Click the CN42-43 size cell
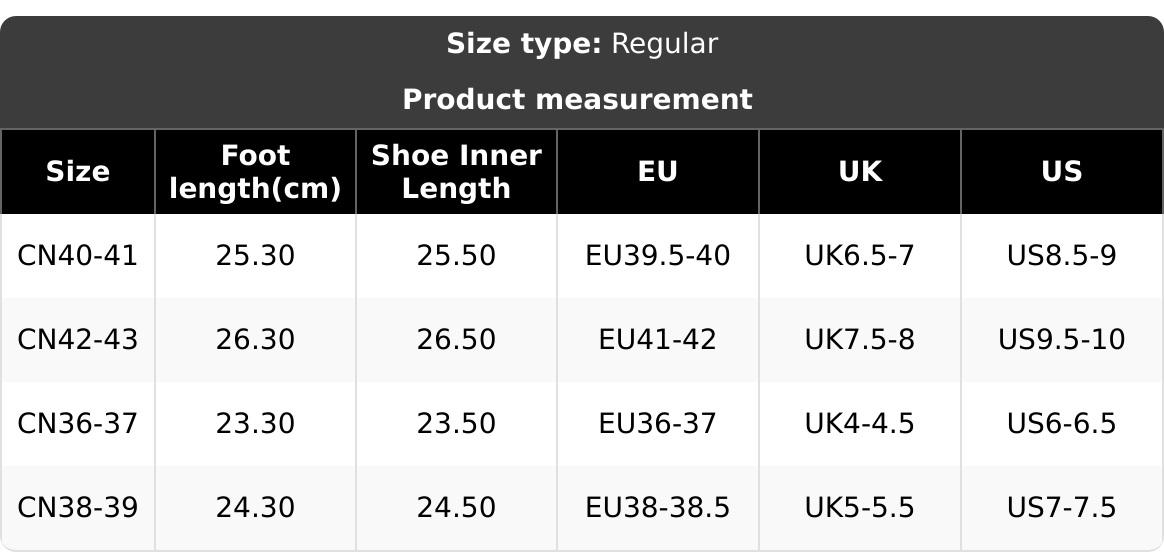This screenshot has height=552, width=1164. [78, 340]
